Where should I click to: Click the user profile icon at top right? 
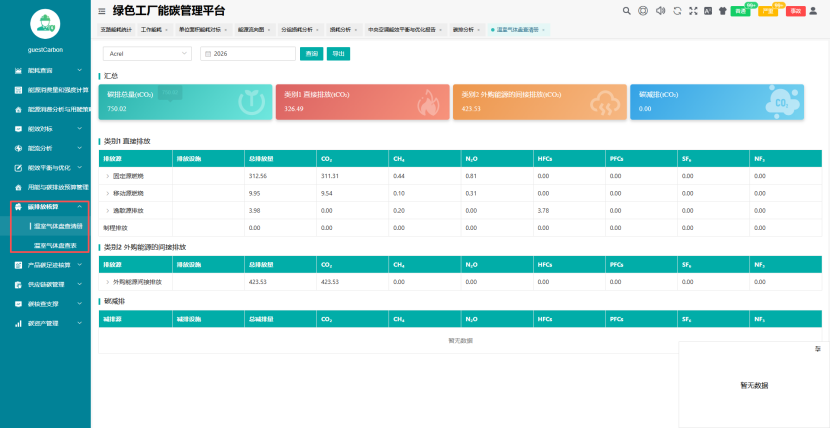(813, 11)
